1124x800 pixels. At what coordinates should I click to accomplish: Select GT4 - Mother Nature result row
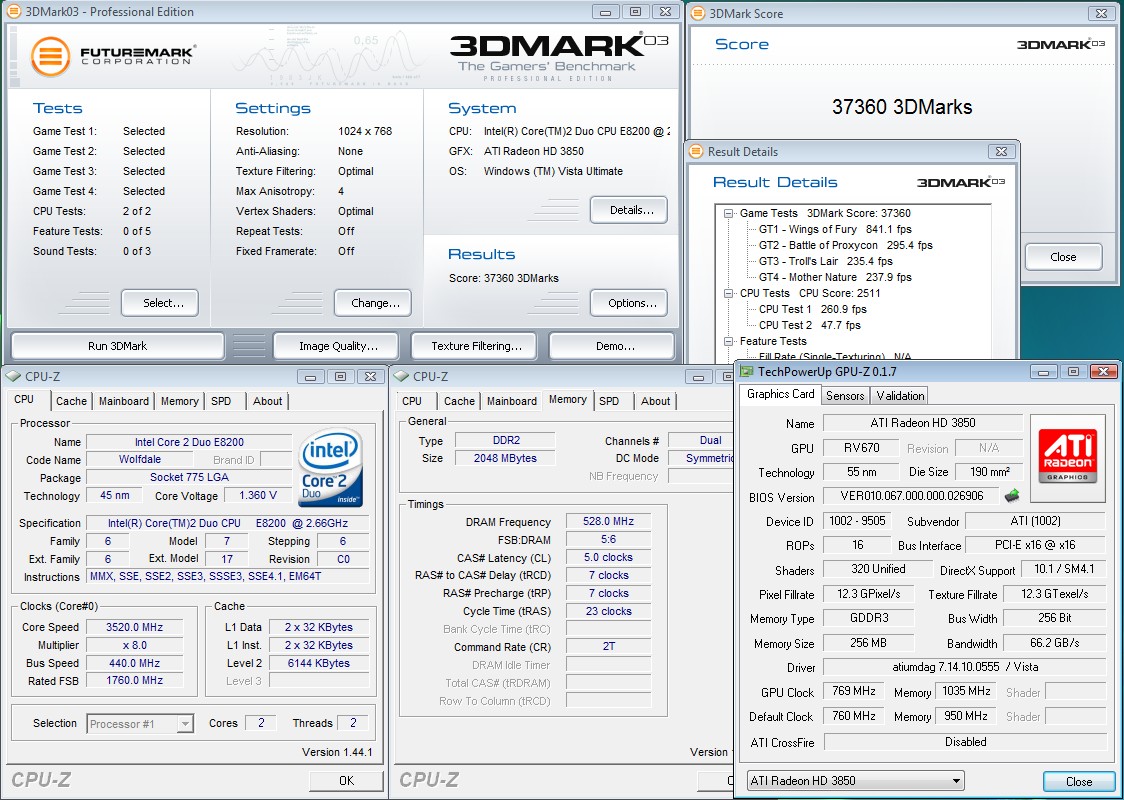(835, 277)
